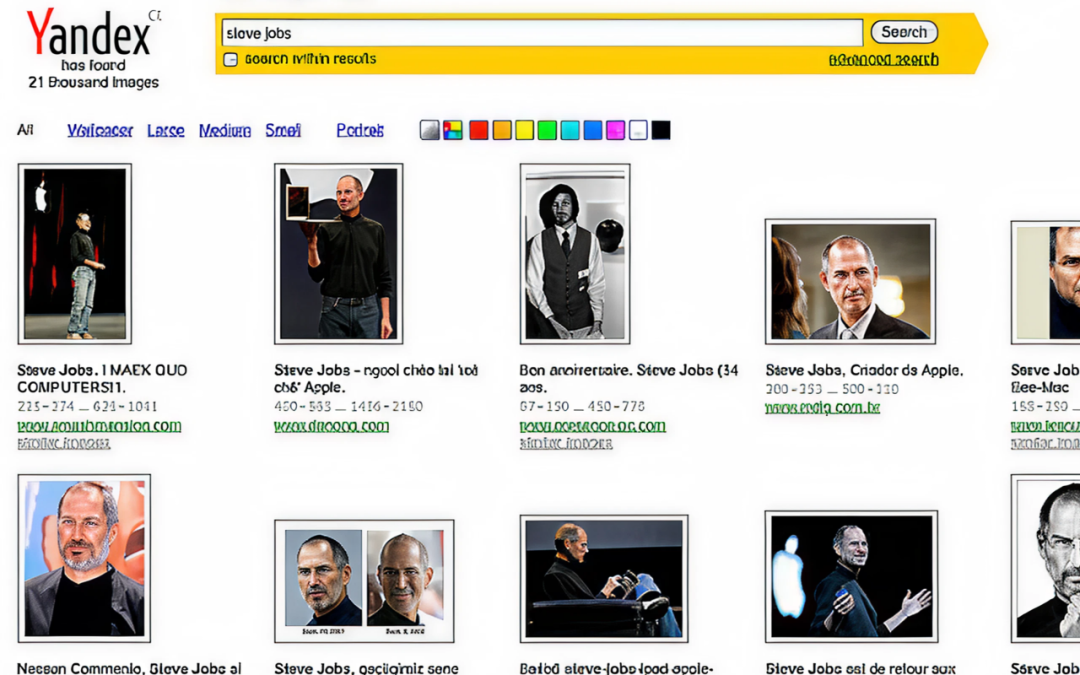
Task: Click the gray link under Bon anniversaire result
Action: (x=565, y=444)
